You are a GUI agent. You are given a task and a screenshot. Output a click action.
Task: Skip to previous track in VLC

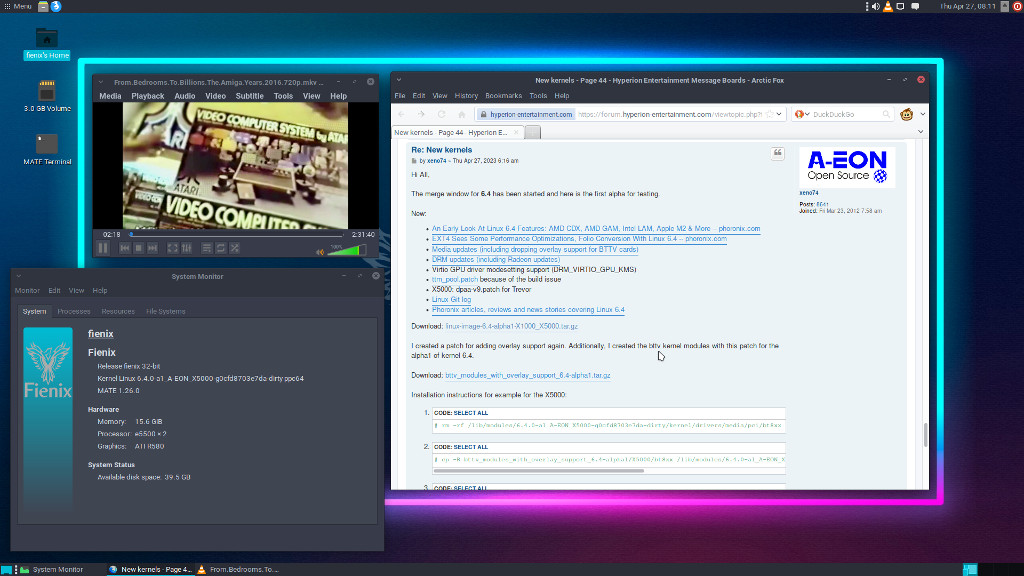coord(125,248)
